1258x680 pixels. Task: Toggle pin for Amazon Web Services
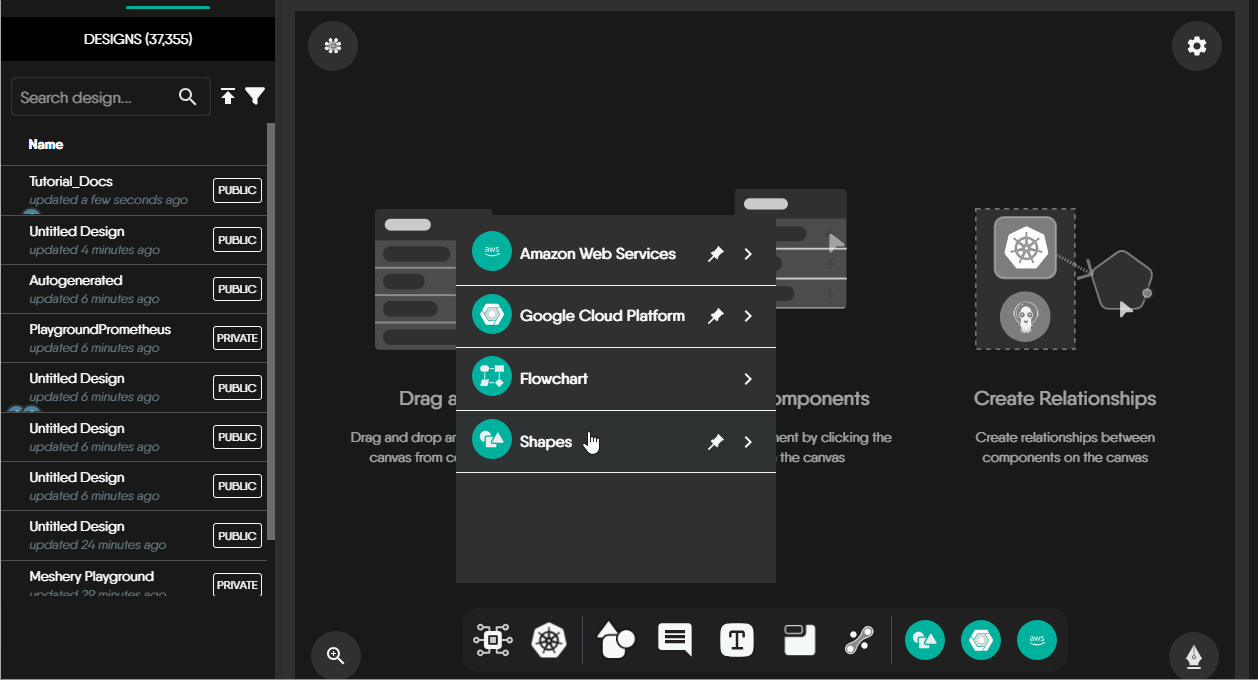click(x=715, y=254)
